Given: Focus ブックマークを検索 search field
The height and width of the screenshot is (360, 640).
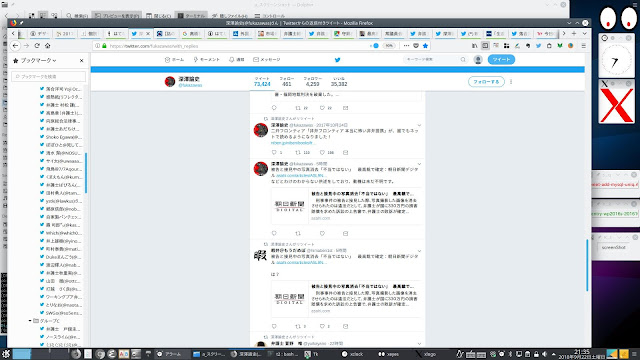Looking at the screenshot, I should (x=49, y=76).
